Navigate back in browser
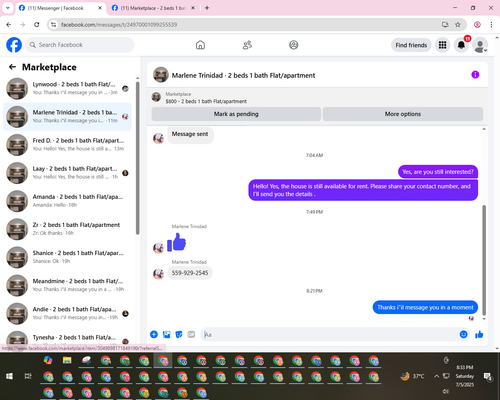This screenshot has height=400, width=500. pyautogui.click(x=9, y=25)
